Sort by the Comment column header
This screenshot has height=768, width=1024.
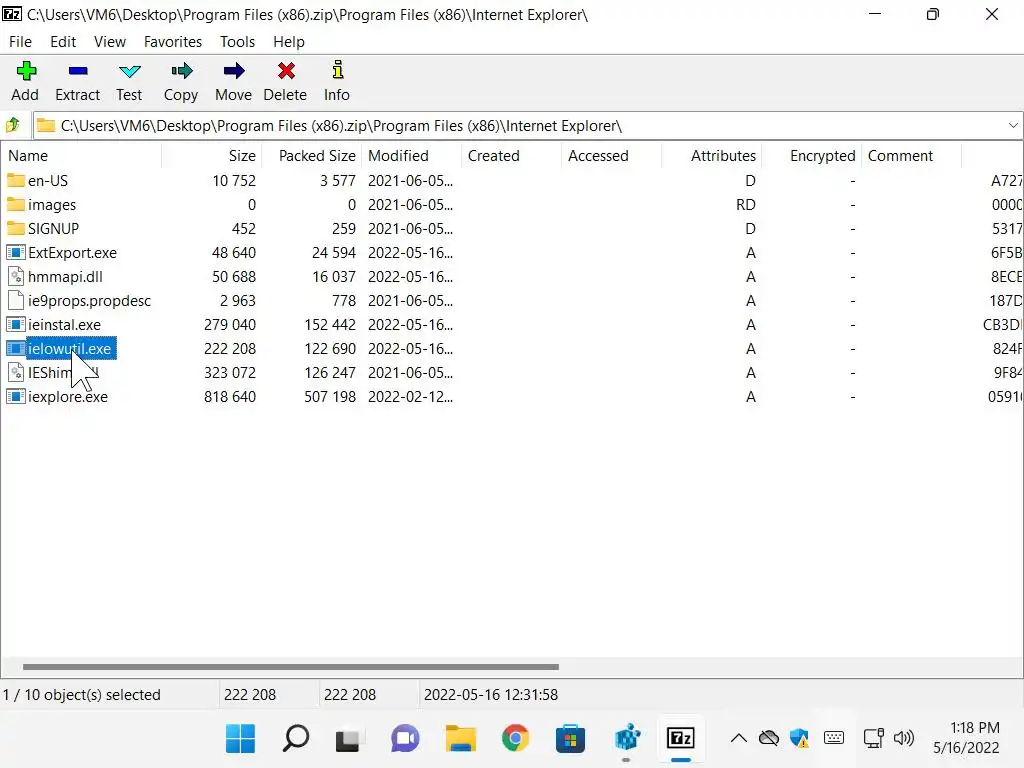coord(912,155)
